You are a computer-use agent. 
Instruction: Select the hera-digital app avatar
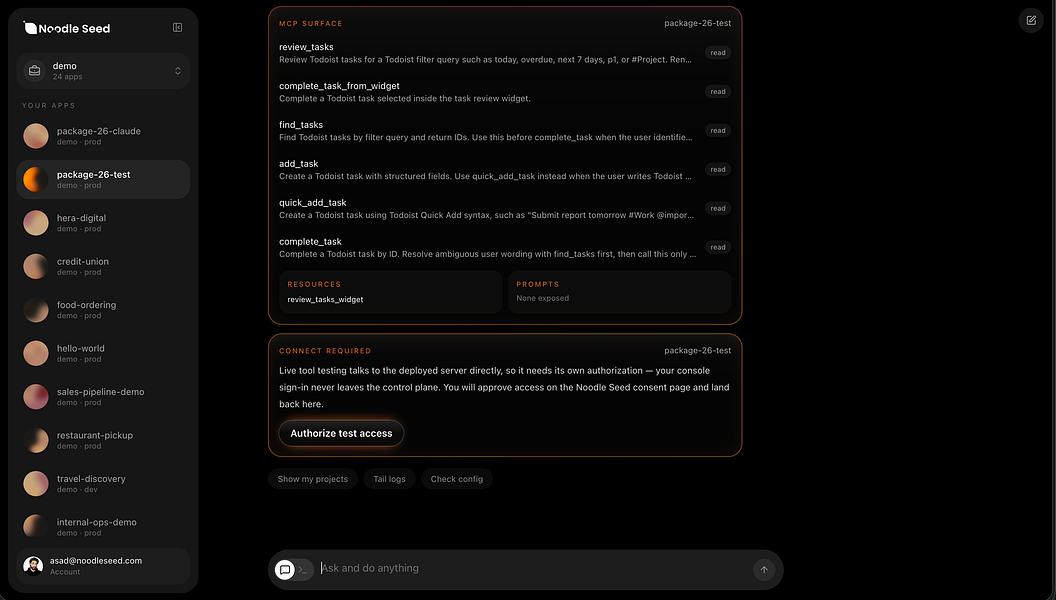pos(36,223)
